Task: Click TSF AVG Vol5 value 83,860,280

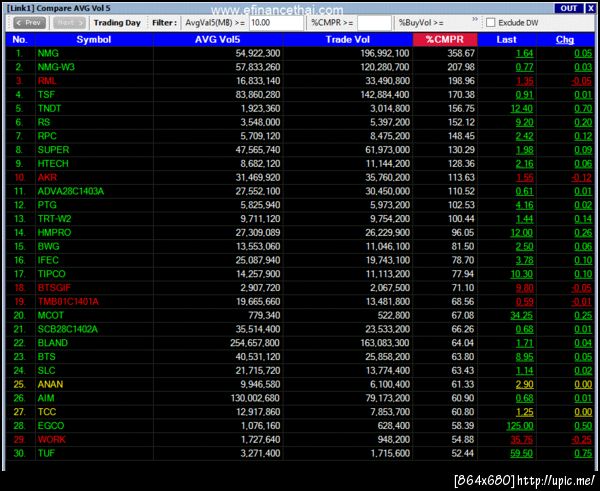Action: (258, 95)
